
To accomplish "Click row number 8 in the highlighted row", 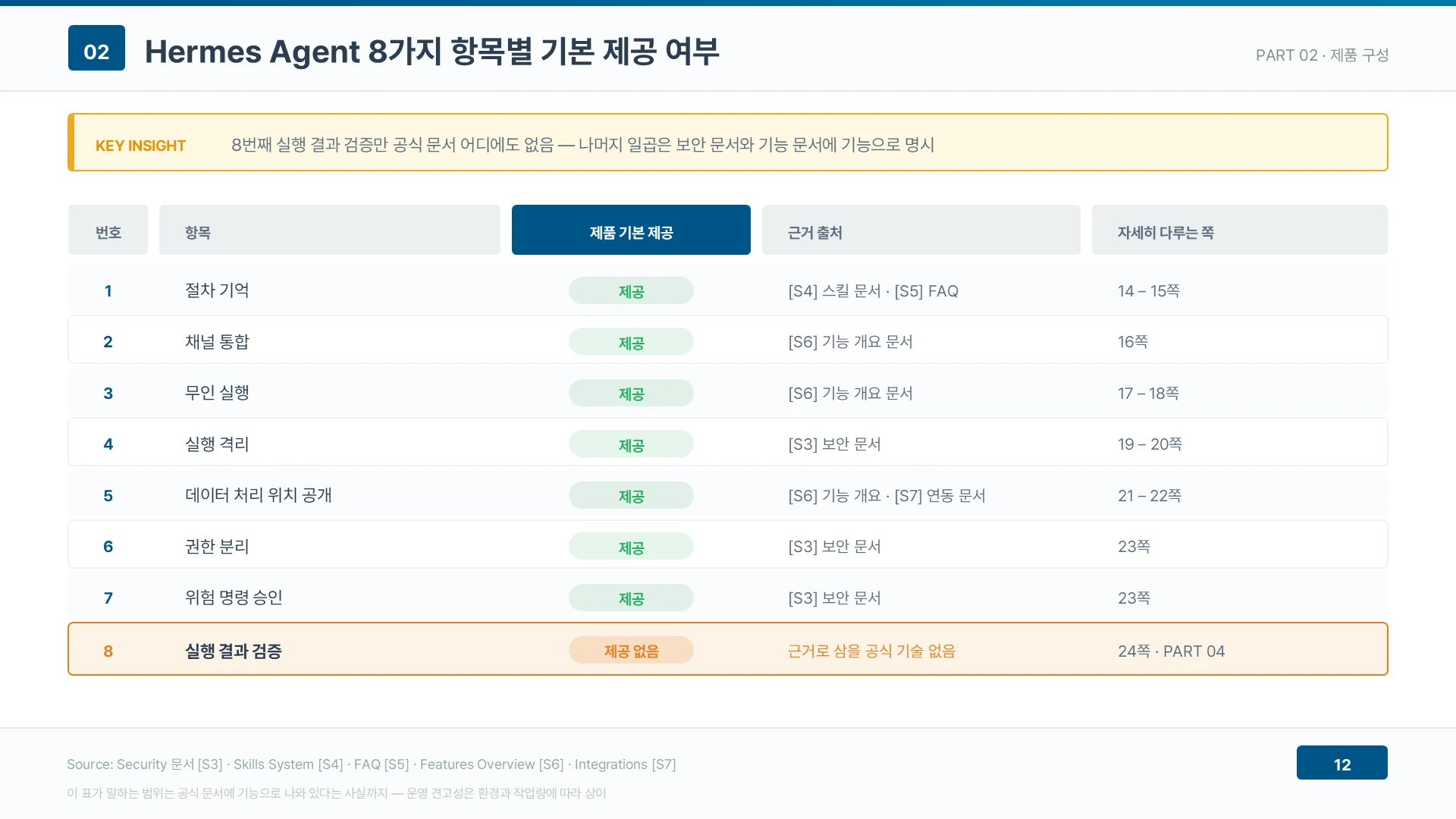I will pyautogui.click(x=108, y=651).
